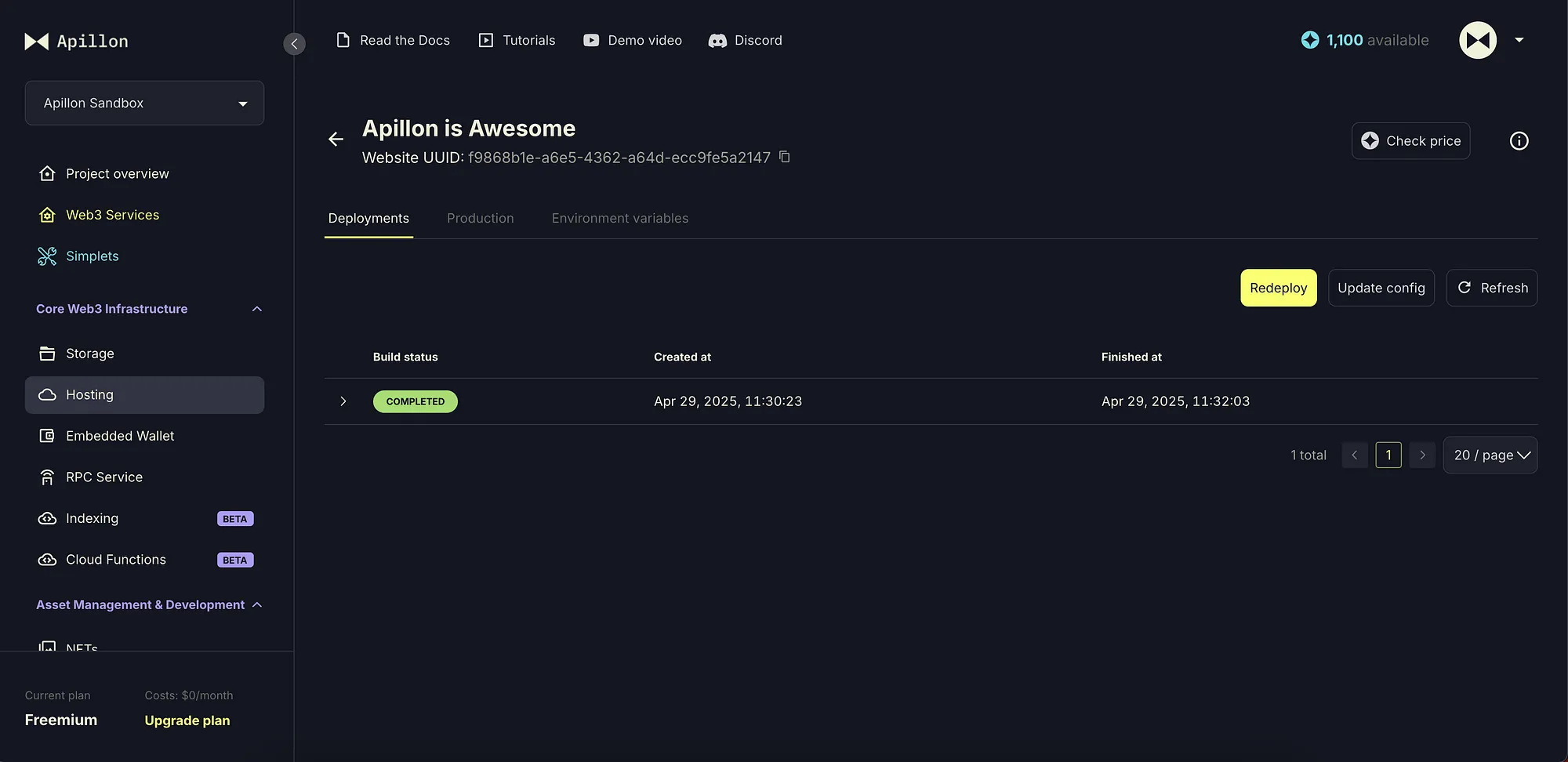Switch to Environment variables tab
Viewport: 1568px width, 762px height.
click(x=620, y=219)
